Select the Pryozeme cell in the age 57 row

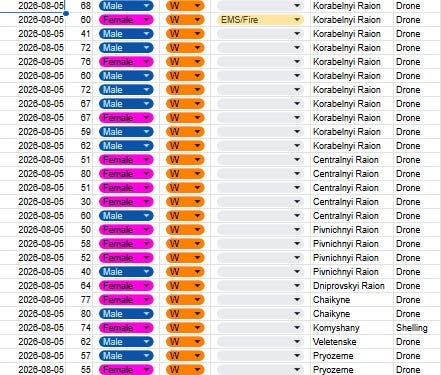(x=352, y=356)
